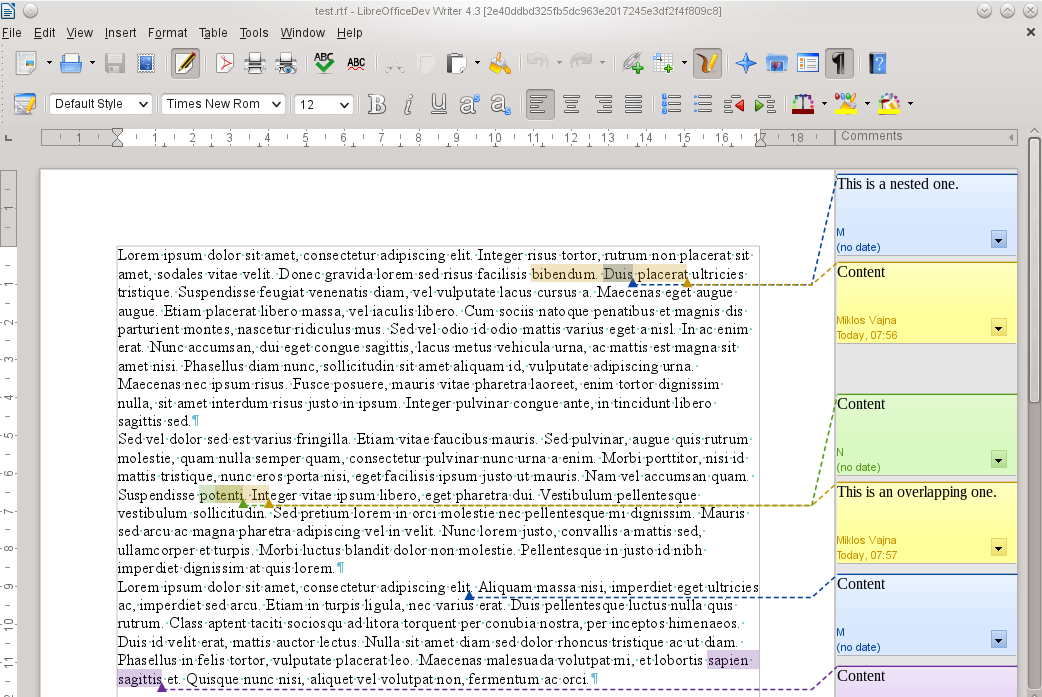Export document directly as PDF

tap(225, 64)
